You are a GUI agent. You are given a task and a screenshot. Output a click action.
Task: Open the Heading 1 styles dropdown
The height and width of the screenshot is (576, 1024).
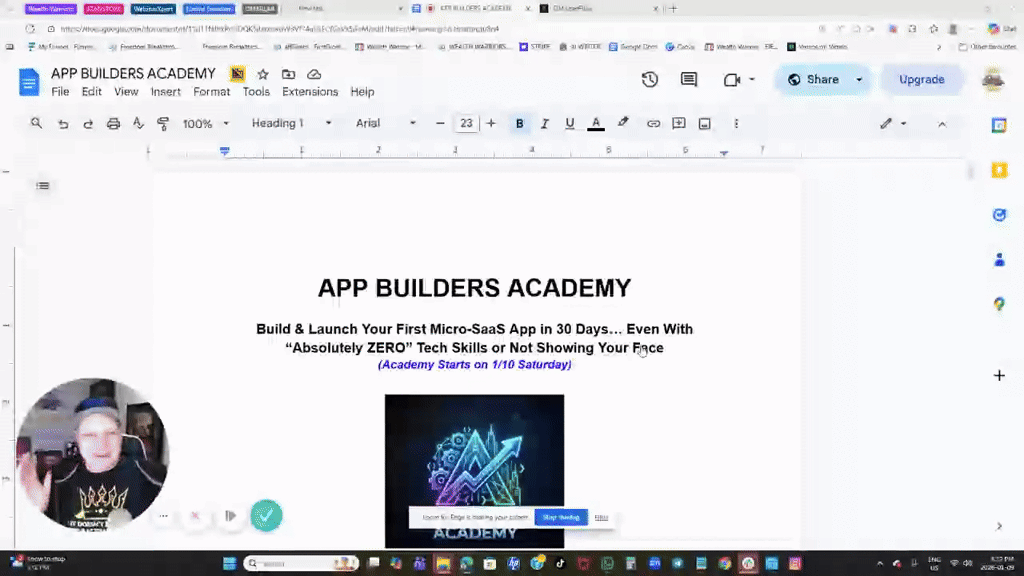pos(291,123)
